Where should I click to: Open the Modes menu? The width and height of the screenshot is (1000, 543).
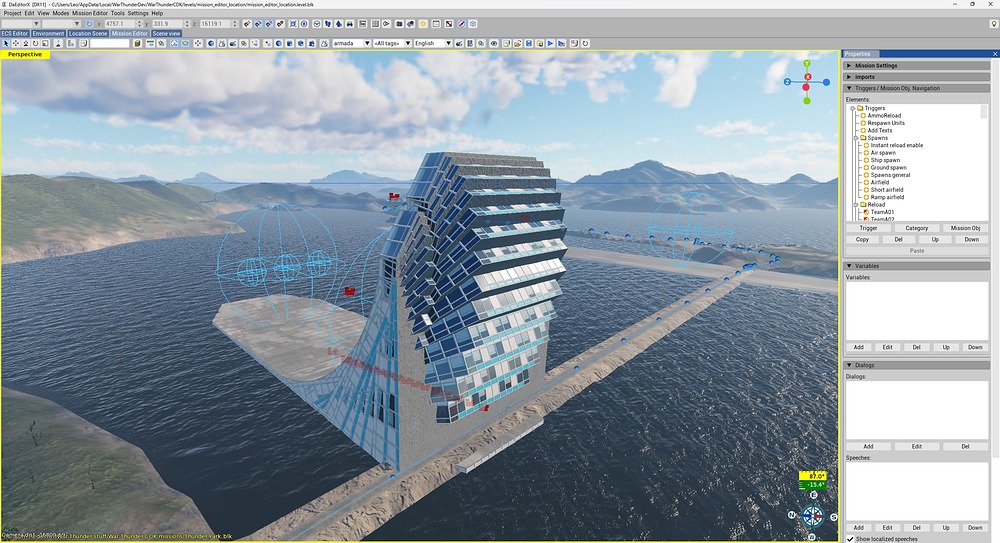click(x=61, y=13)
